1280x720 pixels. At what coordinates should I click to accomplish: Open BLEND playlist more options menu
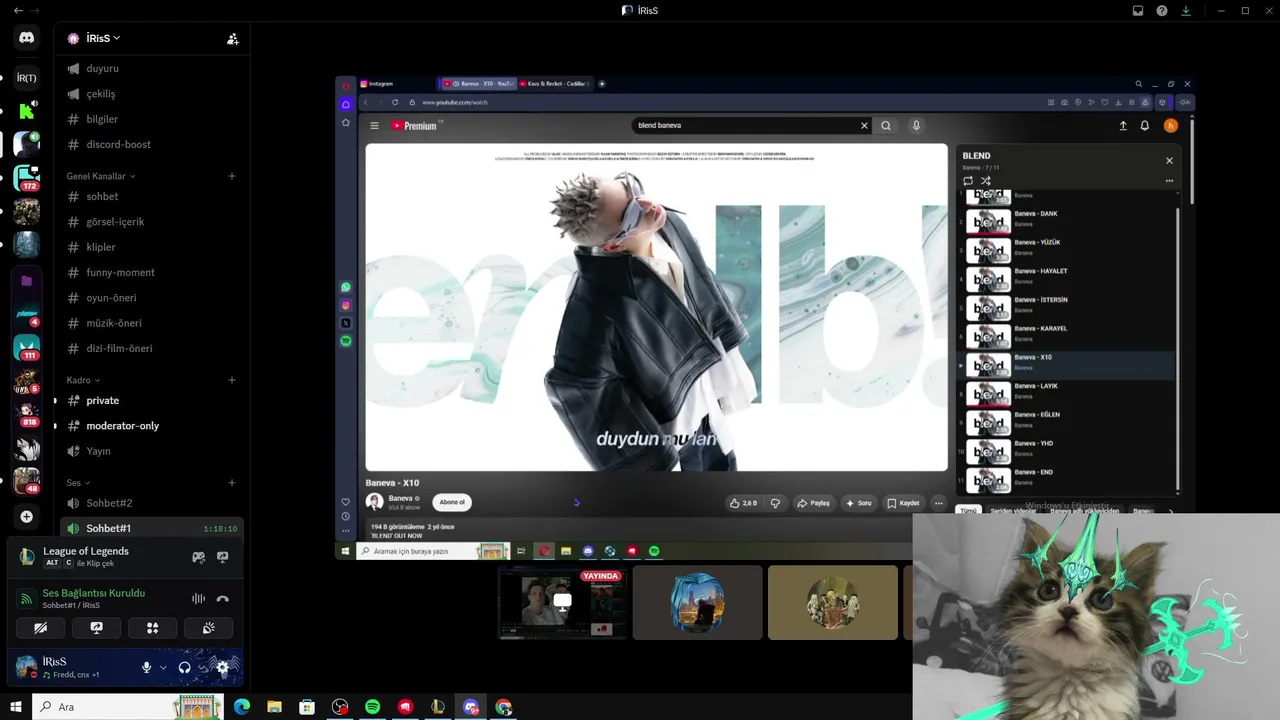point(1169,181)
